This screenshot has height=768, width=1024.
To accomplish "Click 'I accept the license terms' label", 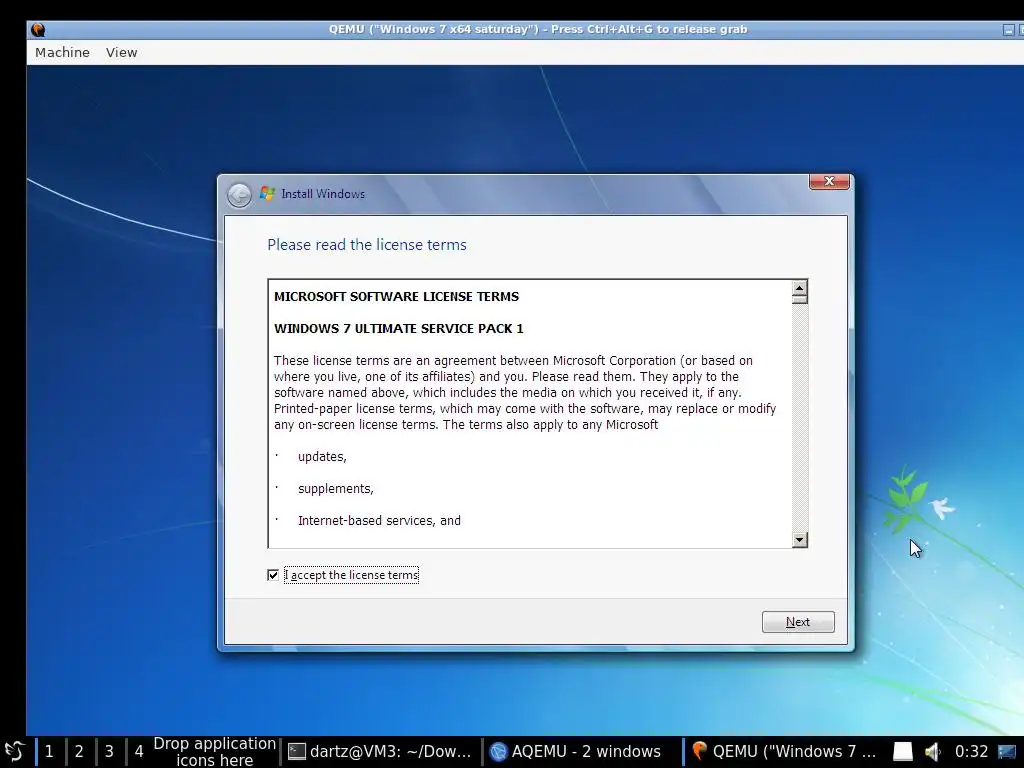I will (351, 575).
